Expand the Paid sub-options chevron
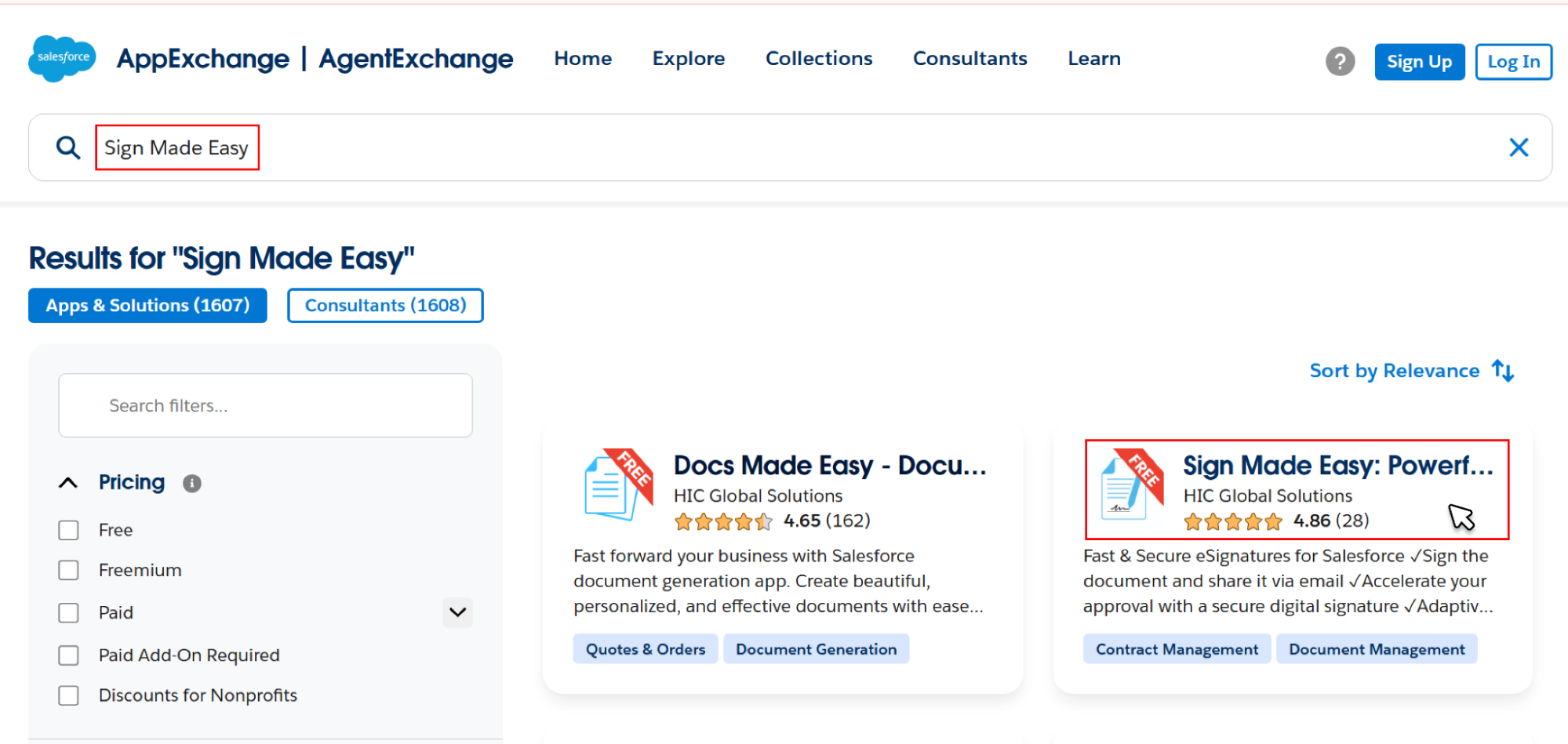1568x744 pixels. (458, 612)
